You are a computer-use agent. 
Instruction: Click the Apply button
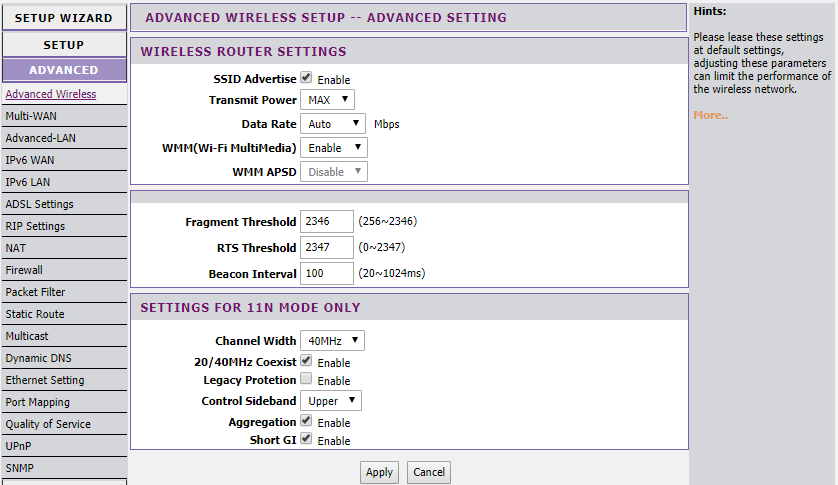(x=379, y=472)
